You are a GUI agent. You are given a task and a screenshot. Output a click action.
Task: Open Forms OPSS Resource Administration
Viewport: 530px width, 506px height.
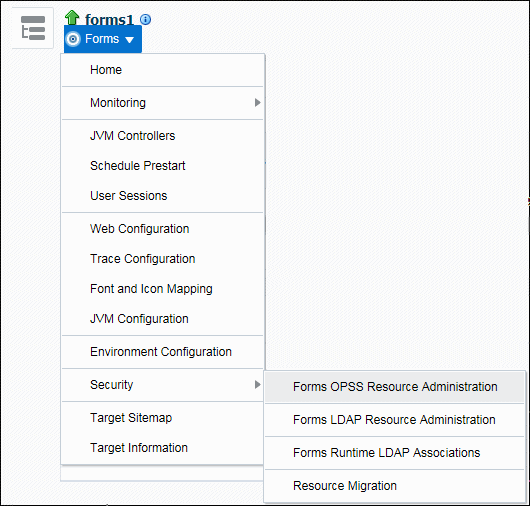click(395, 387)
